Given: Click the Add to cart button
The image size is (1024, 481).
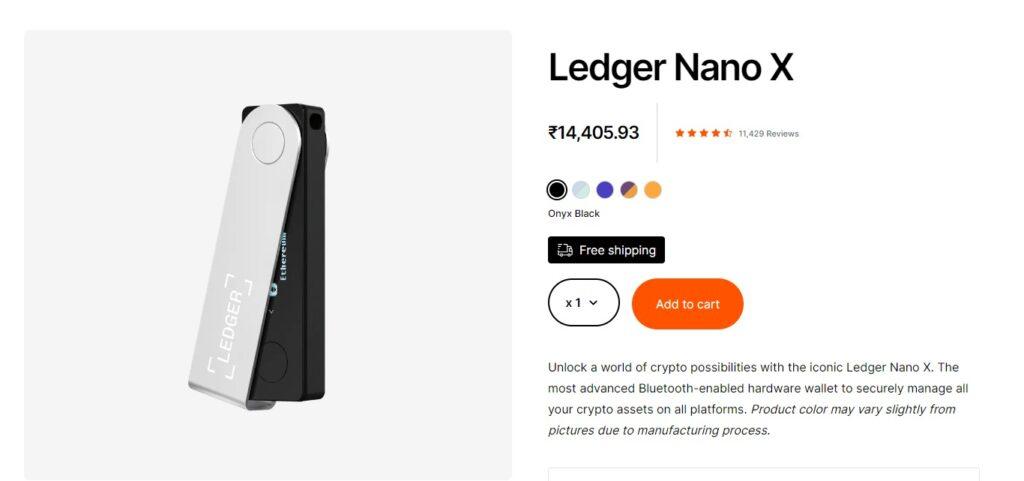Looking at the screenshot, I should (x=687, y=304).
